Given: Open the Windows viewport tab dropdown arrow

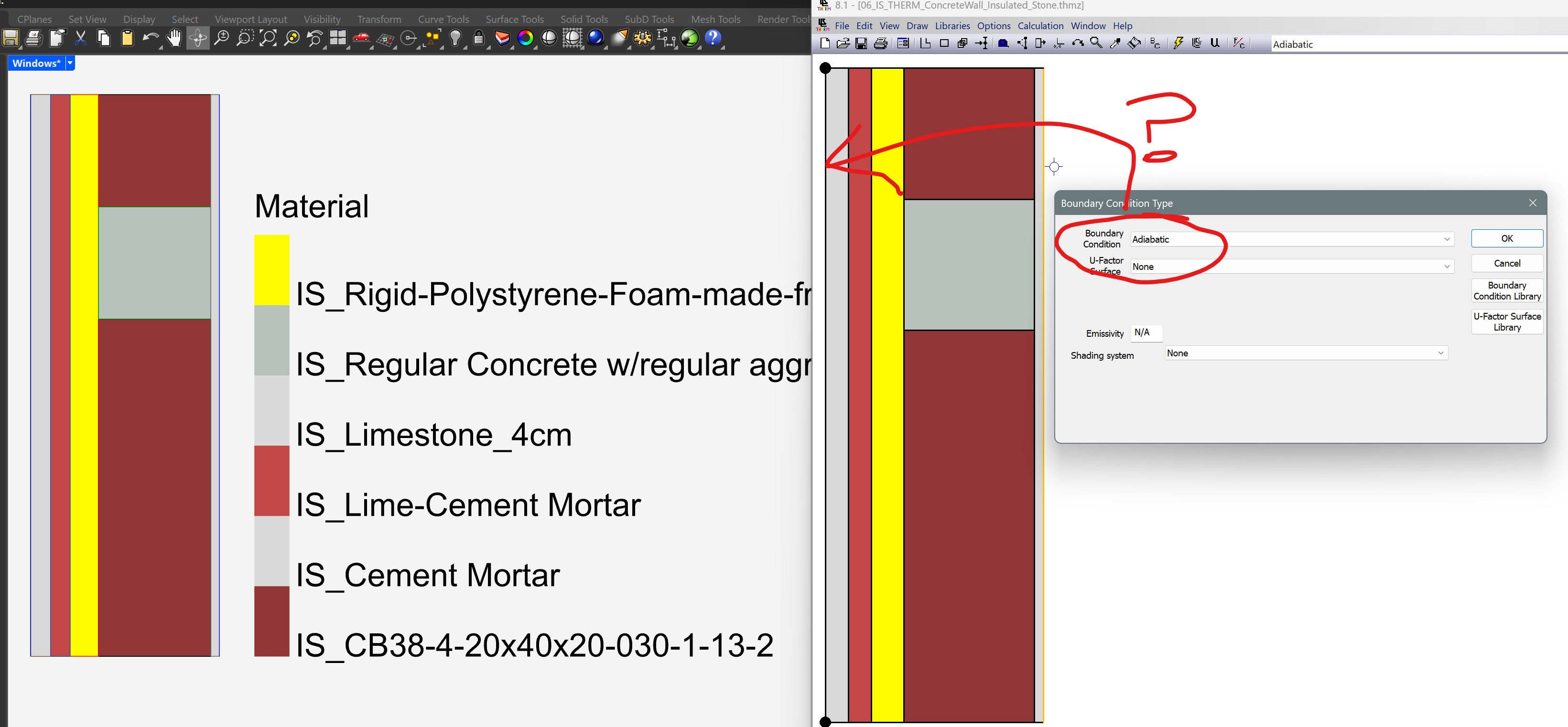Looking at the screenshot, I should 70,63.
